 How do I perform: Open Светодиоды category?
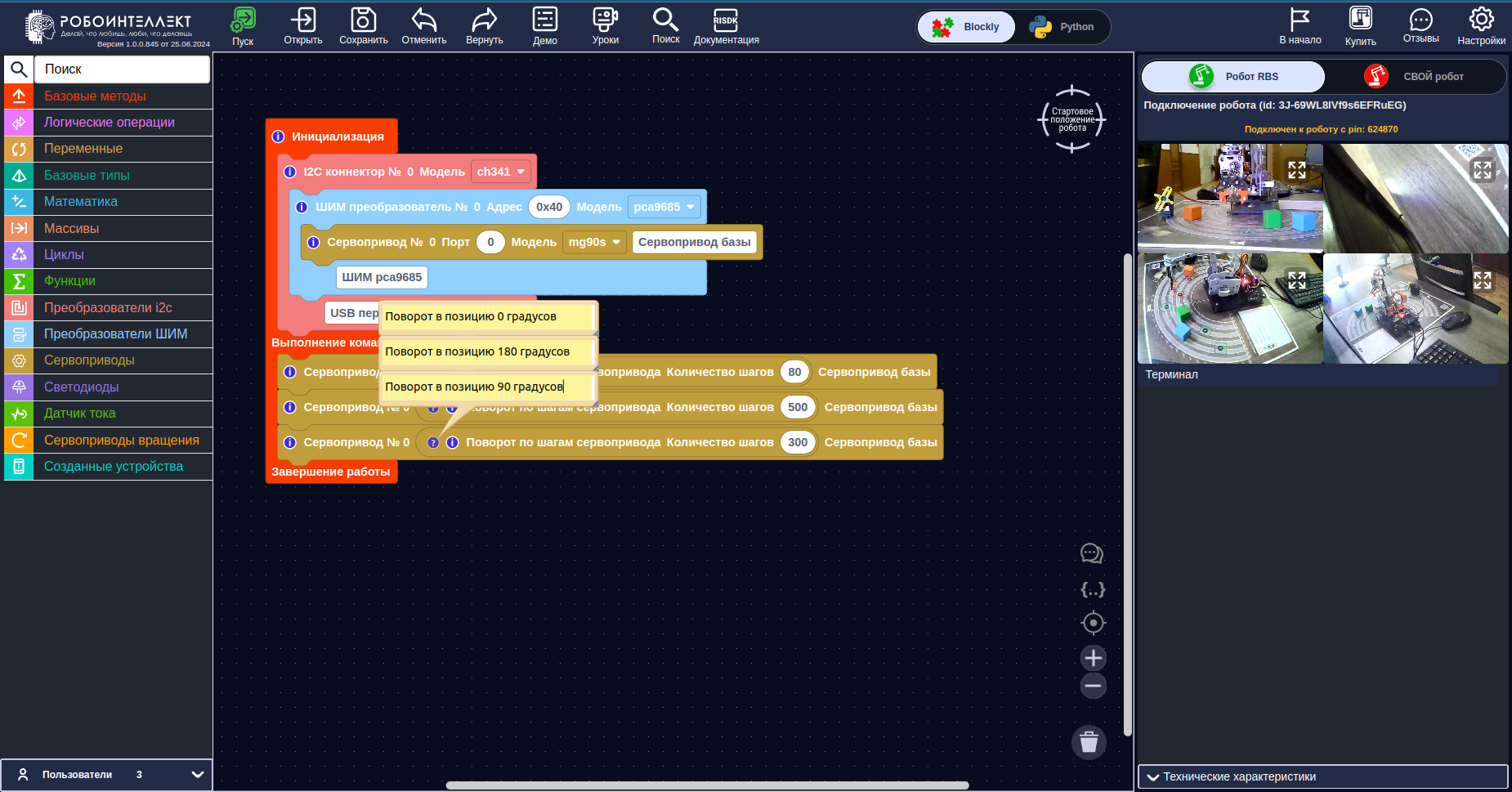(108, 387)
